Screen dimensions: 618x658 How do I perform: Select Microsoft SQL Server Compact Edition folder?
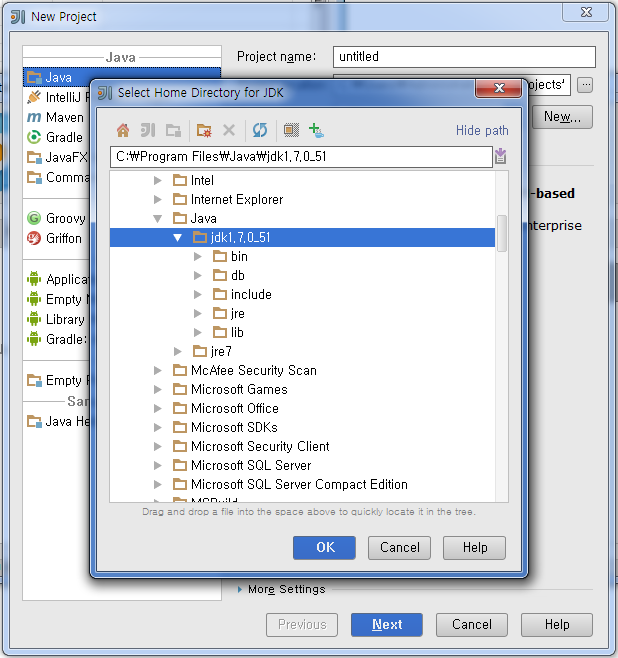click(x=299, y=484)
